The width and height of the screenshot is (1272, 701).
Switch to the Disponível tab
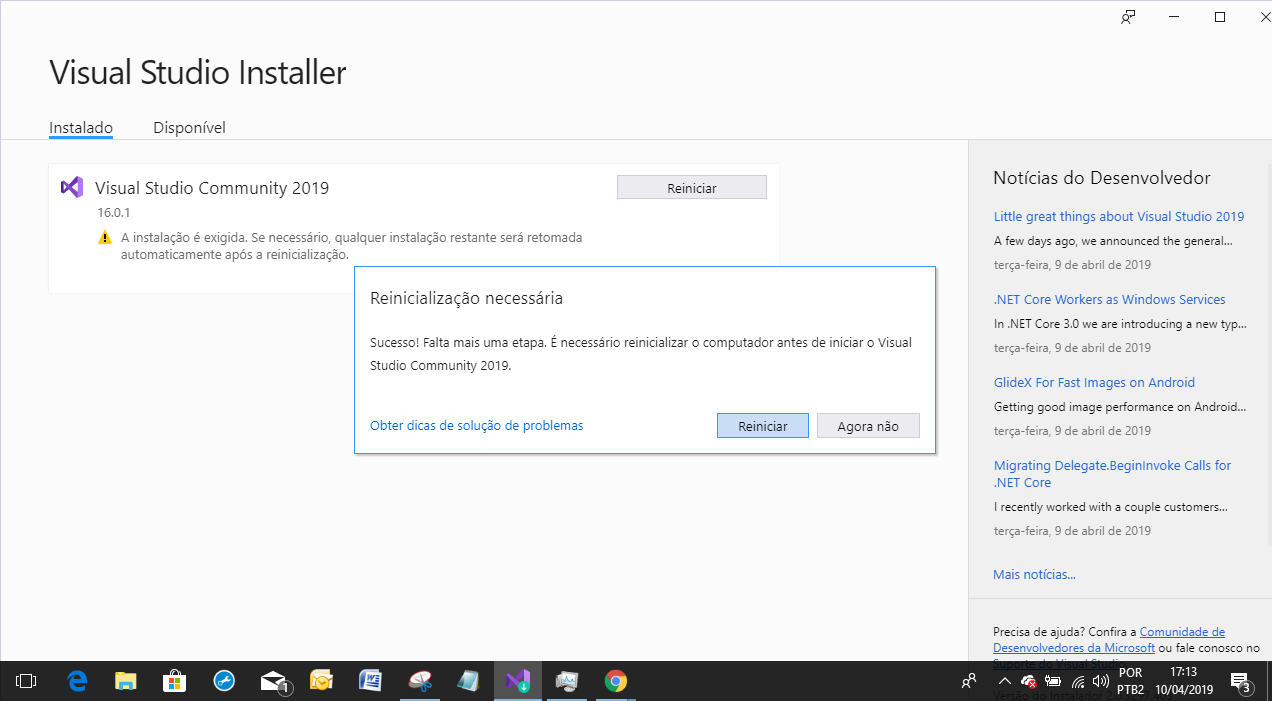189,127
